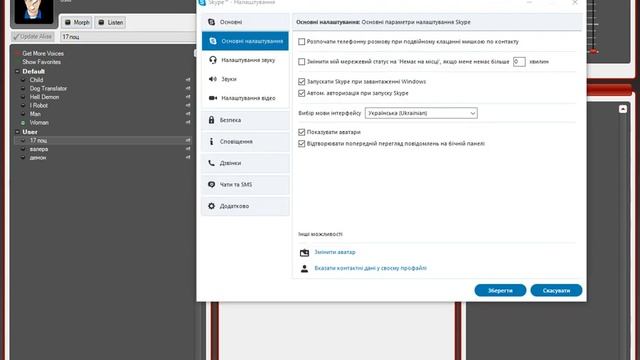
Task: Open the chat bubble Чати та SMS section
Action: pos(245,184)
